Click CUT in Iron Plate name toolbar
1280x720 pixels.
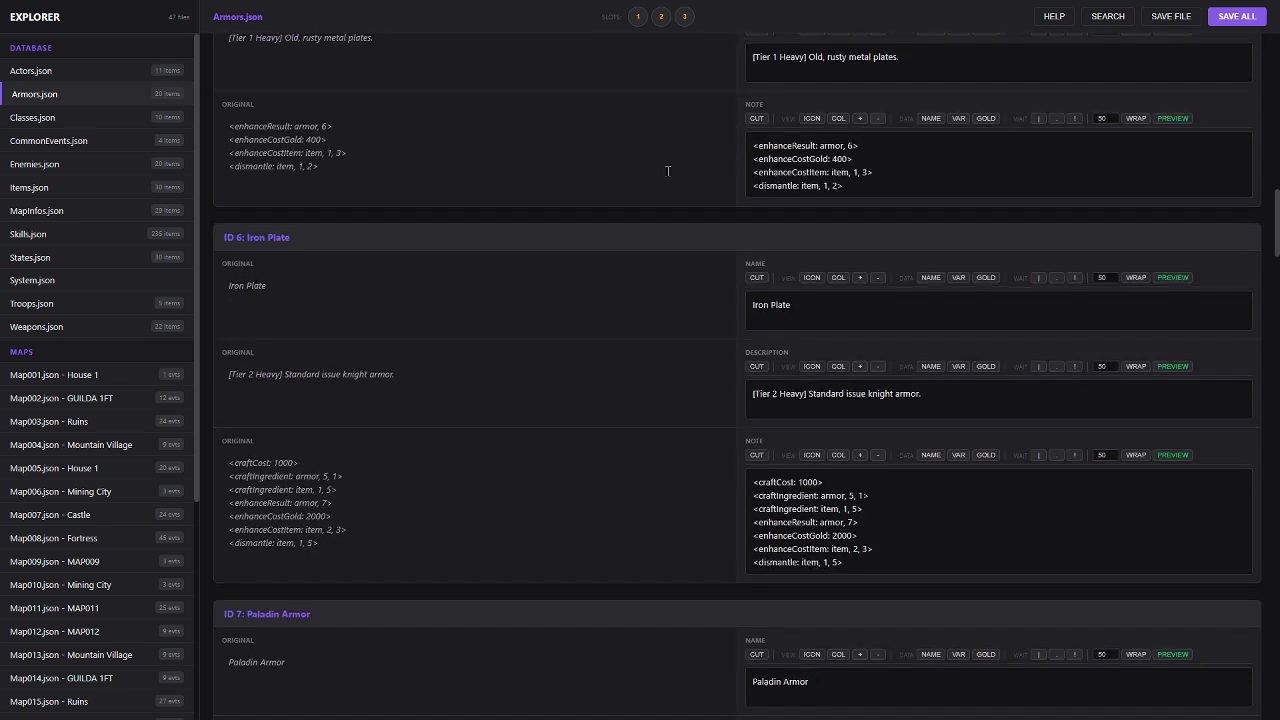(x=757, y=277)
